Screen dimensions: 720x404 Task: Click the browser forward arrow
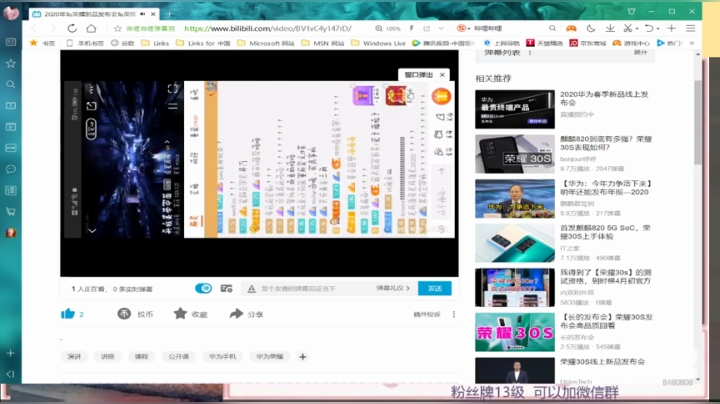pos(52,28)
